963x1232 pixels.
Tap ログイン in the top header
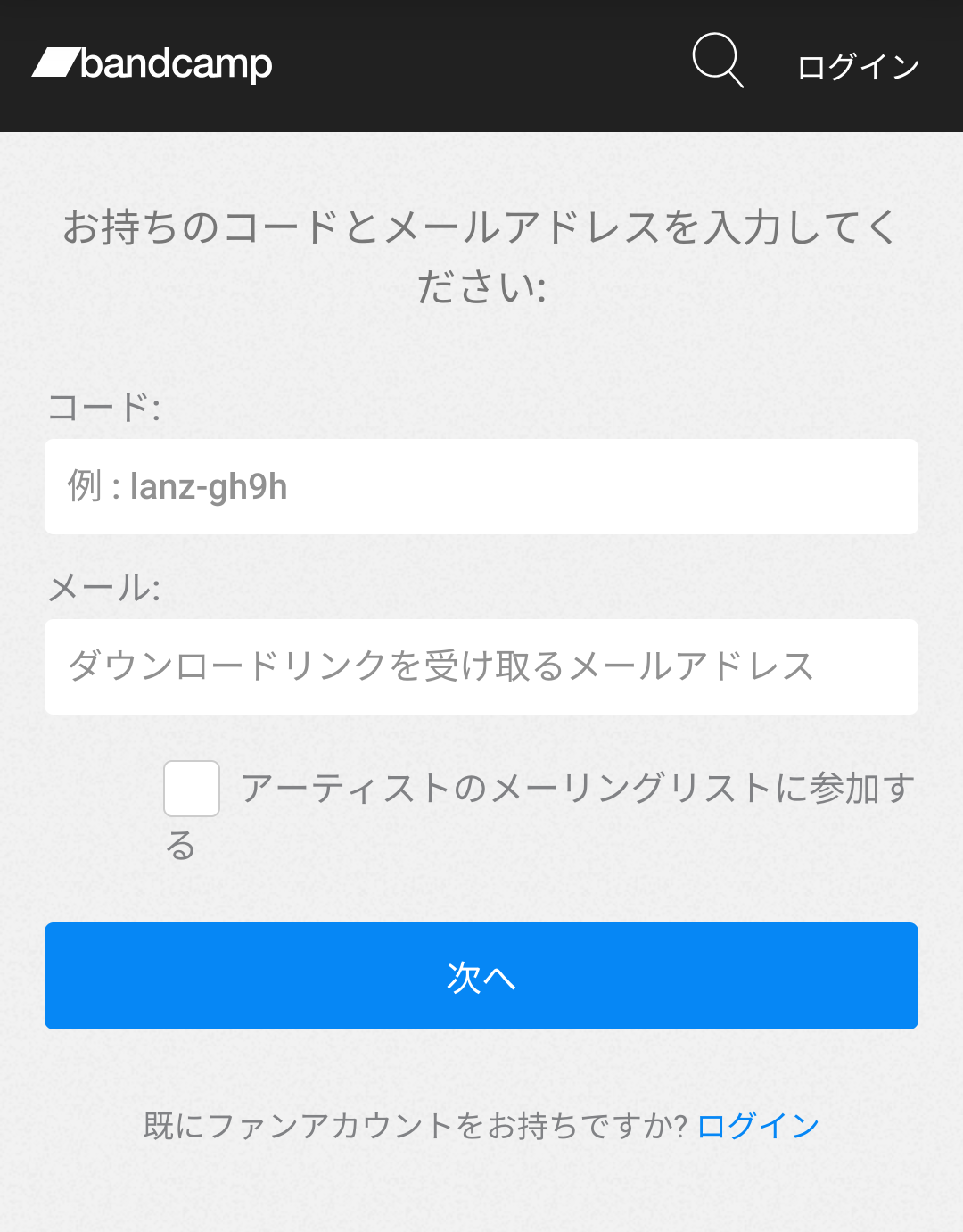click(858, 67)
